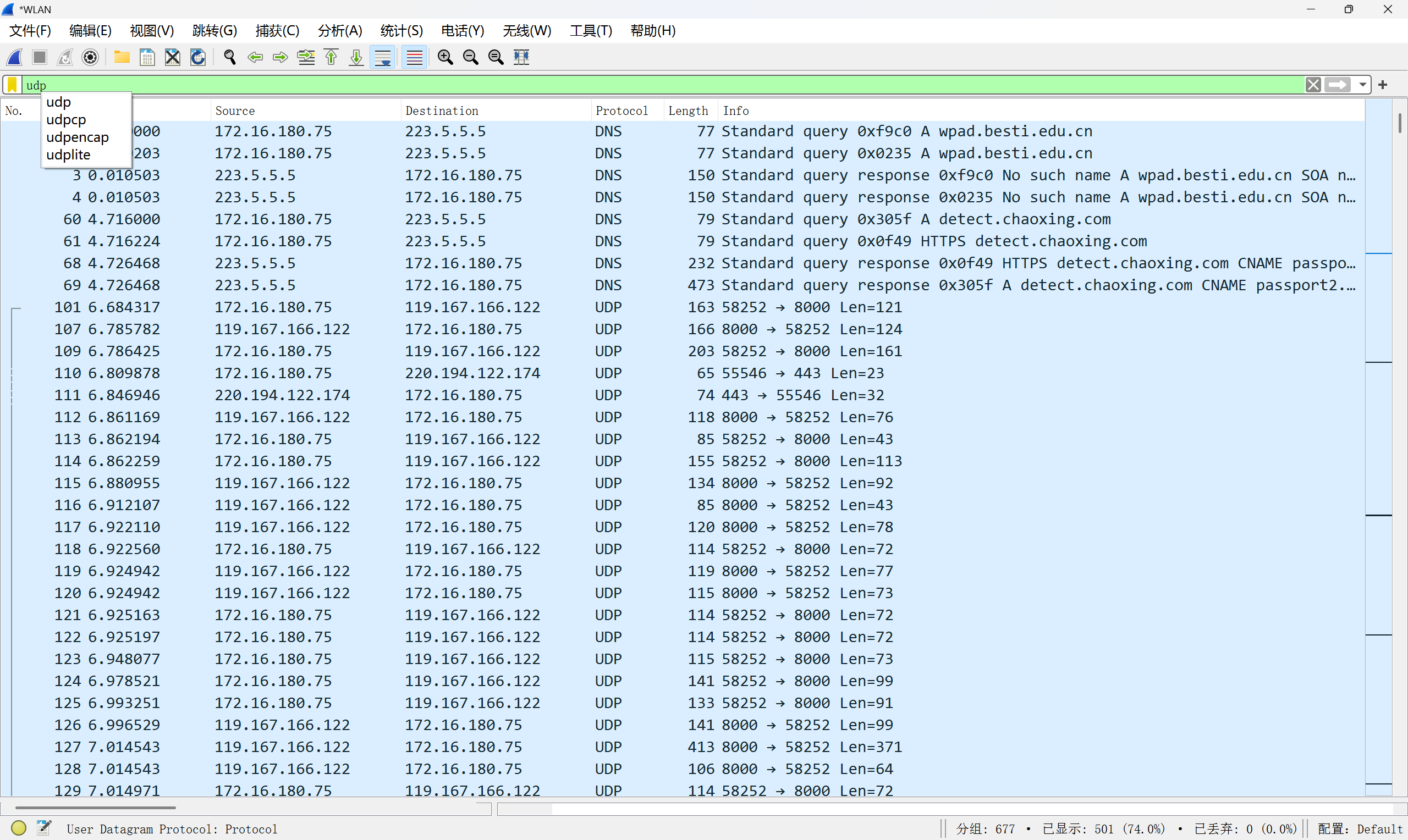The image size is (1408, 840).
Task: Expand the filter history dropdown arrow
Action: 1363,85
